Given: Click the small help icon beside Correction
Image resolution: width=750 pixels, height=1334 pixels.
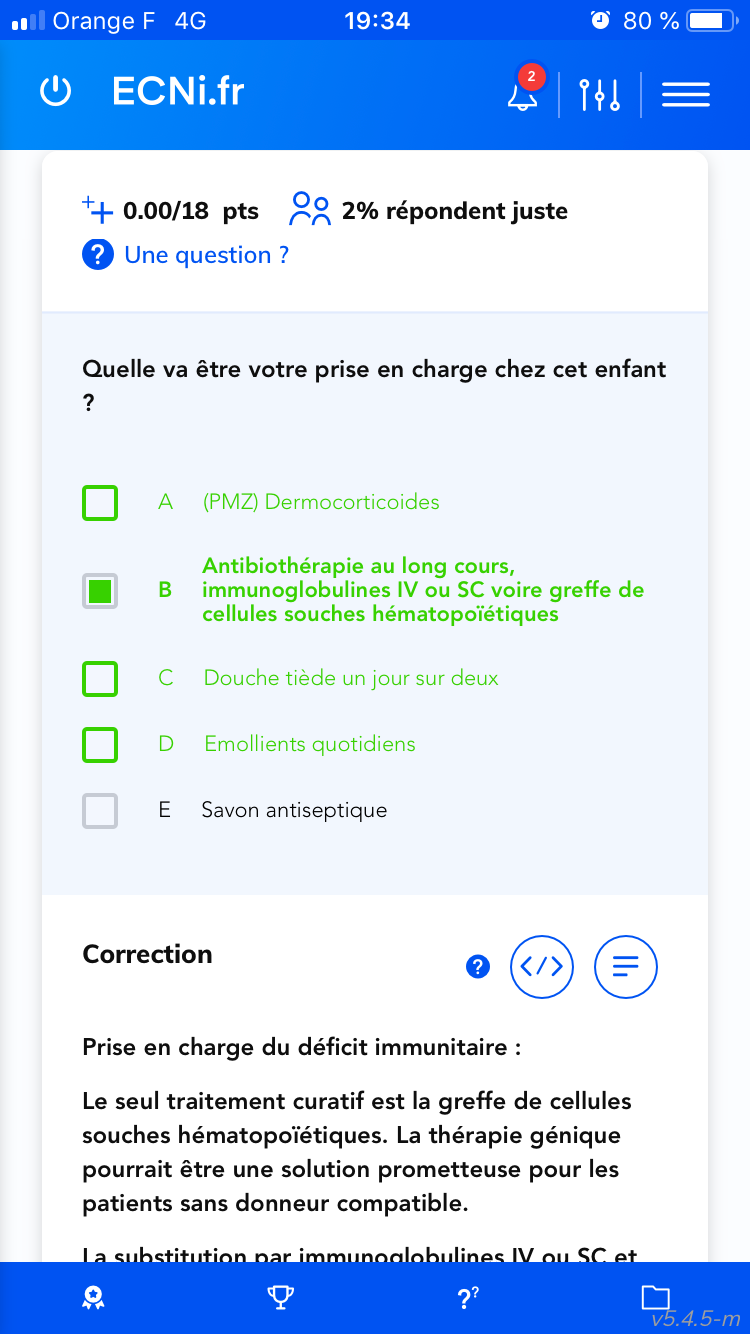Looking at the screenshot, I should (478, 966).
